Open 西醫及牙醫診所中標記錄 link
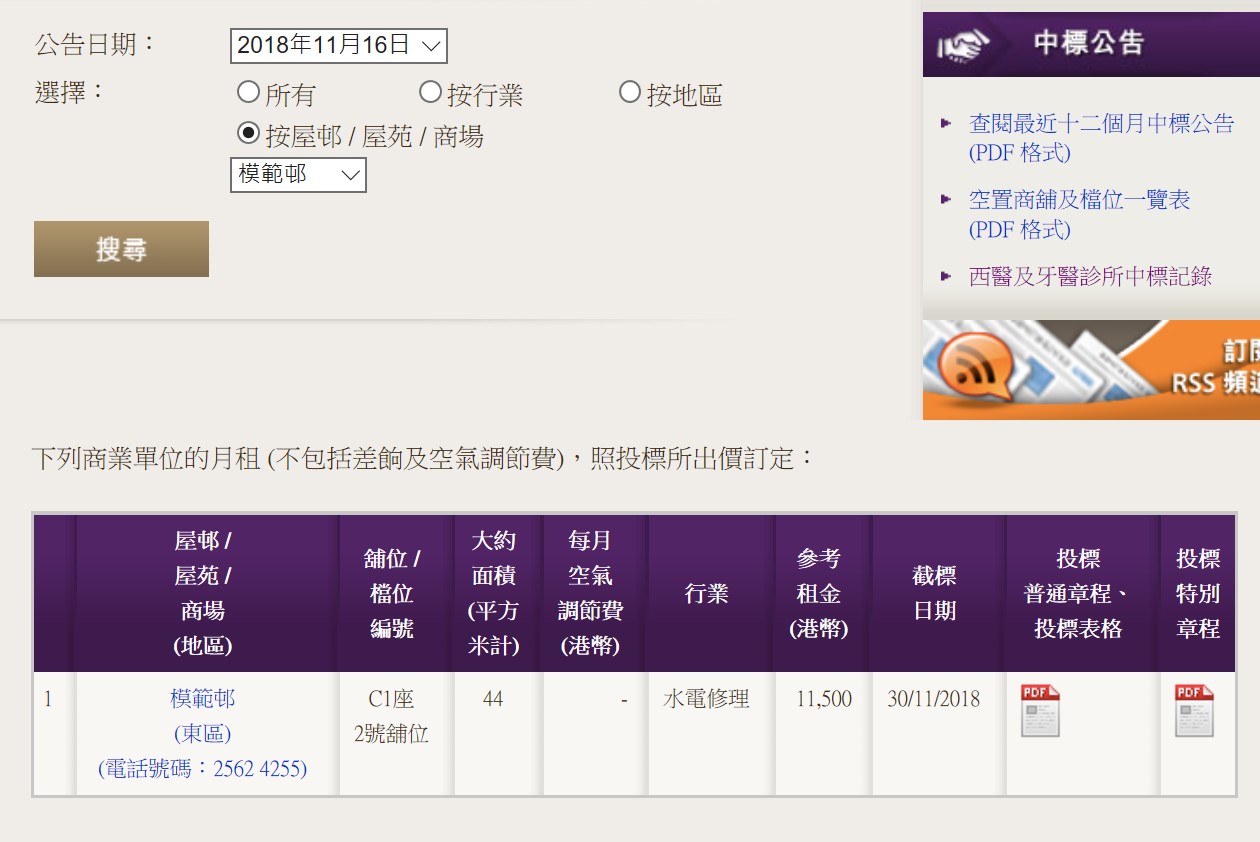This screenshot has height=842, width=1260. tap(1090, 276)
